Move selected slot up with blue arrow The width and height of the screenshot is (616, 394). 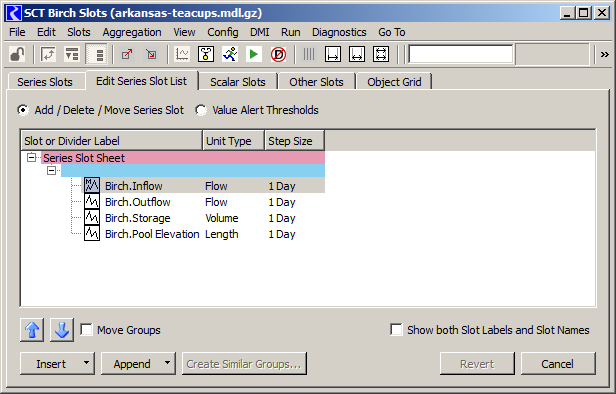pyautogui.click(x=32, y=330)
